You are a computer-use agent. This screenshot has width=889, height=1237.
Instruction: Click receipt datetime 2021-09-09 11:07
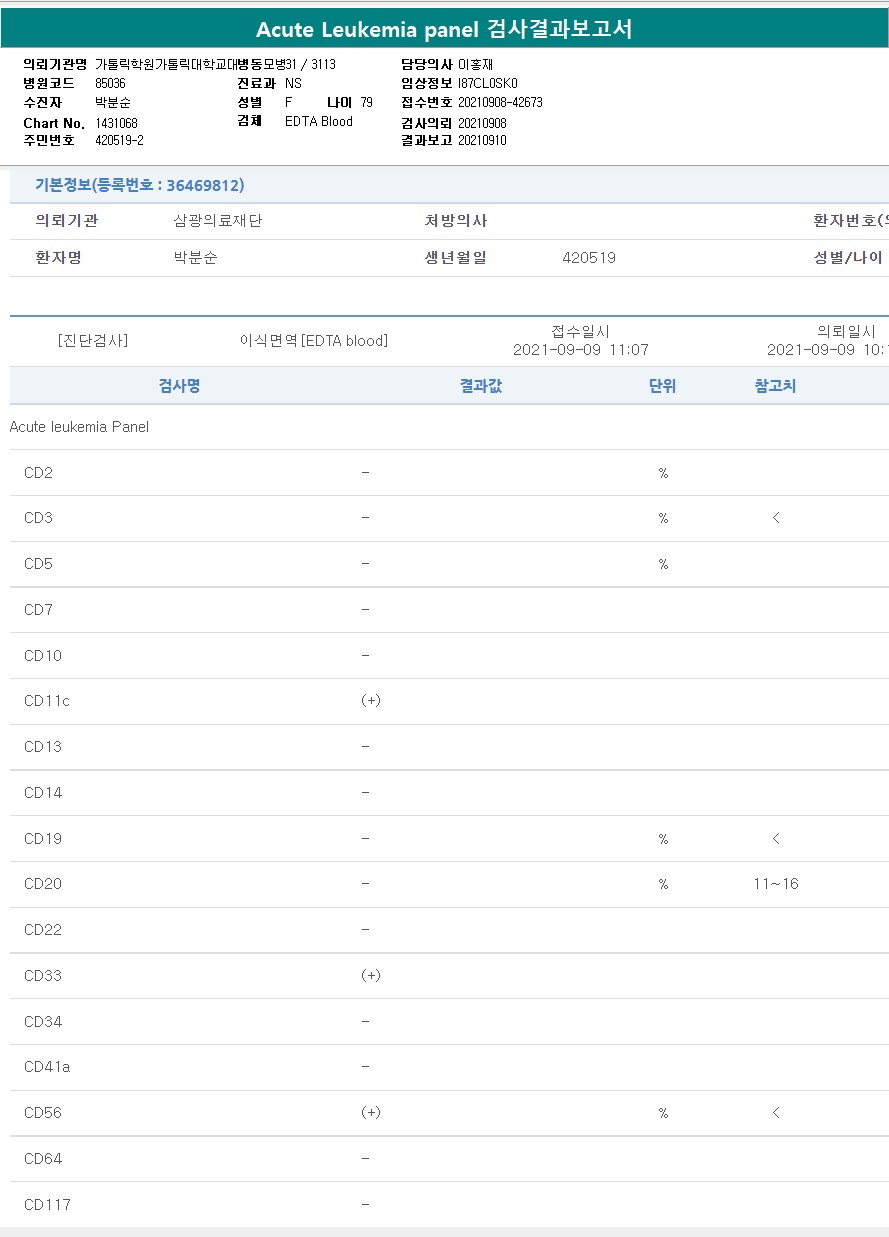click(x=581, y=350)
